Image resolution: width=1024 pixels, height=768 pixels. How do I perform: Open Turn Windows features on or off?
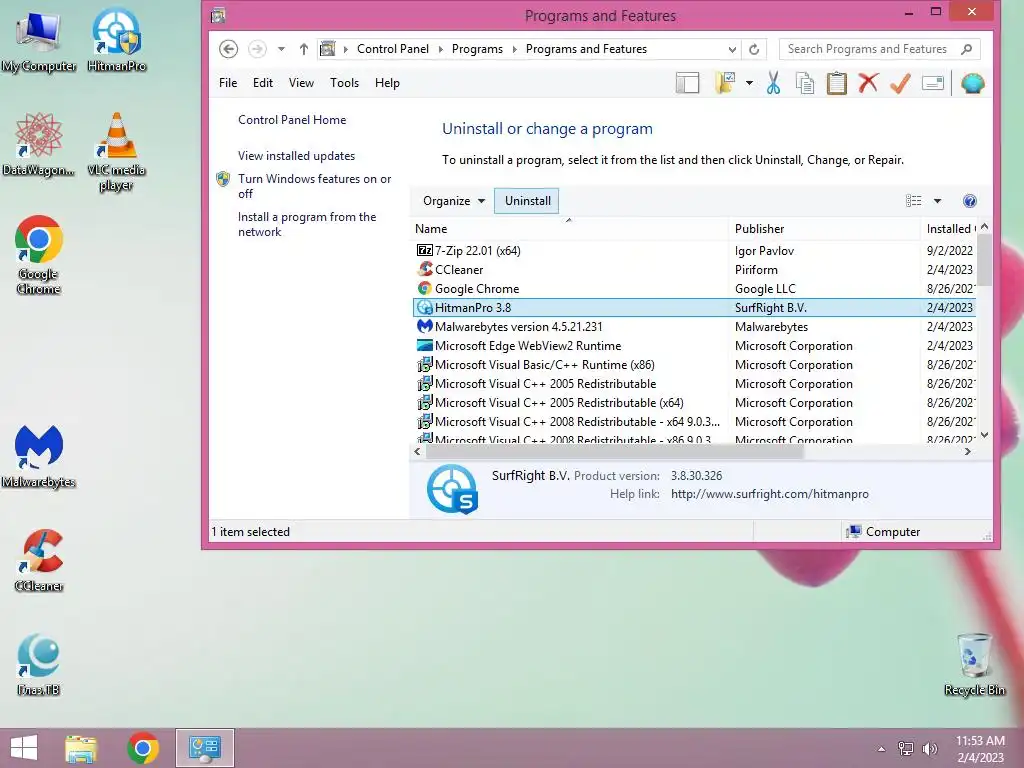(x=314, y=186)
